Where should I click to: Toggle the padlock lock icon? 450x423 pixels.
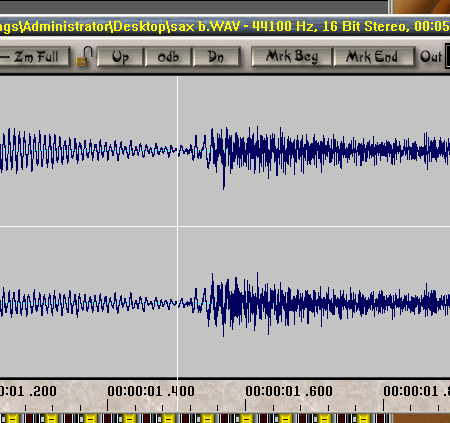pyautogui.click(x=84, y=56)
